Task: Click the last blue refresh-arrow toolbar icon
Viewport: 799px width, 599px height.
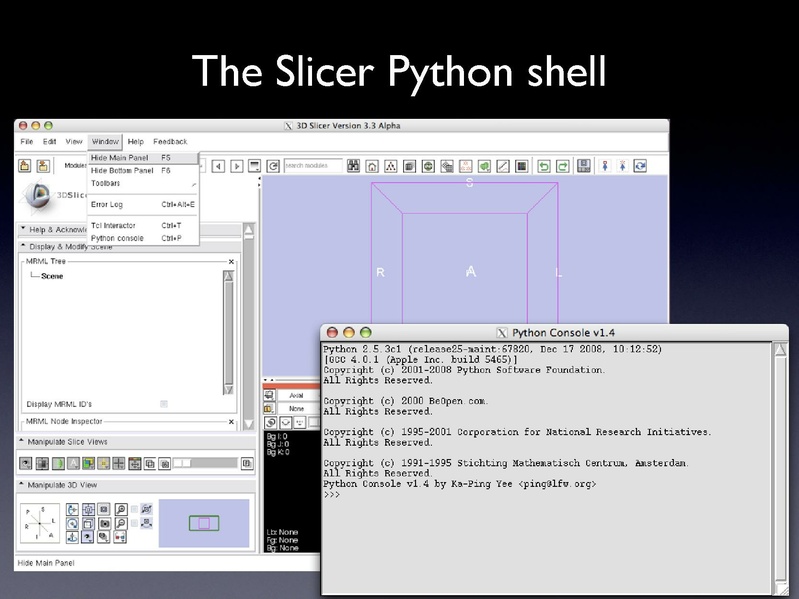Action: point(640,166)
